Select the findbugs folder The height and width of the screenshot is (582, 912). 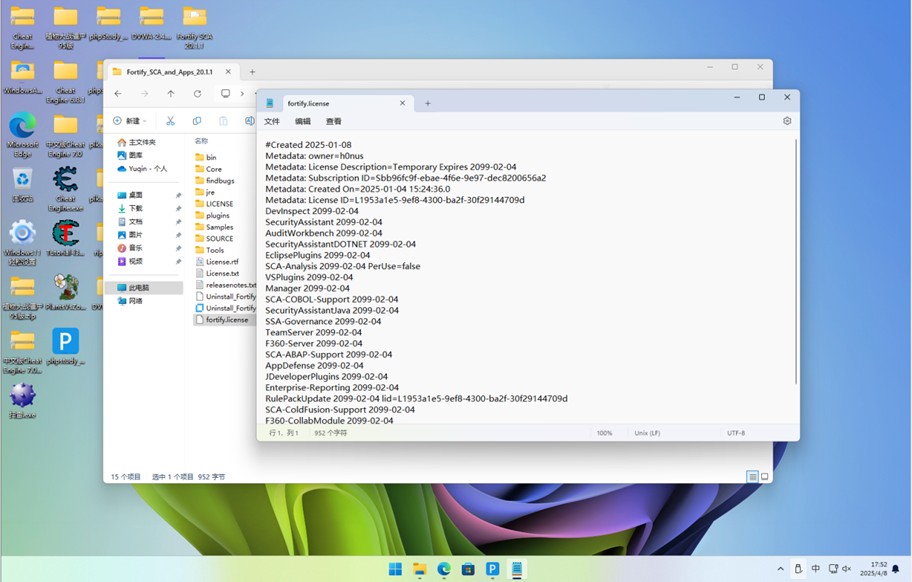[220, 181]
